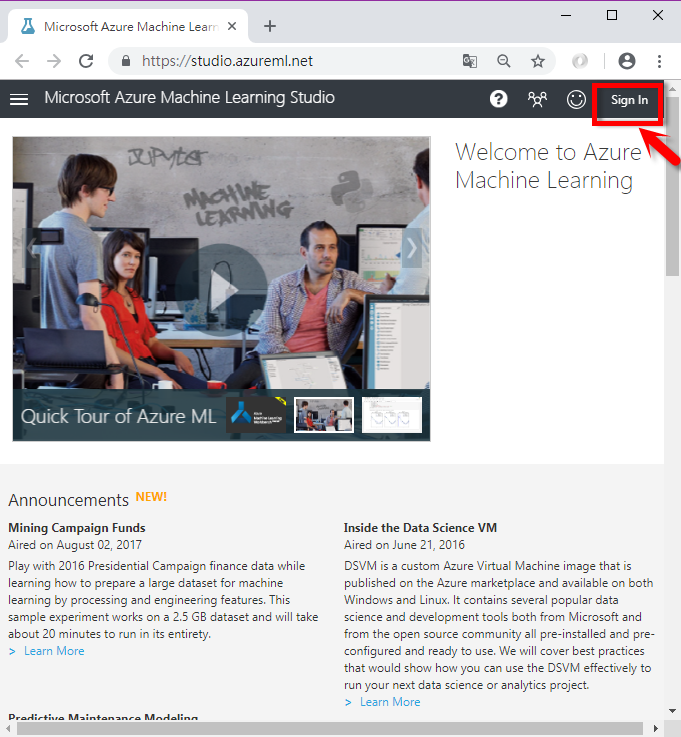The width and height of the screenshot is (681, 737).
Task: Select the team photo carousel thumbnail
Action: point(324,415)
